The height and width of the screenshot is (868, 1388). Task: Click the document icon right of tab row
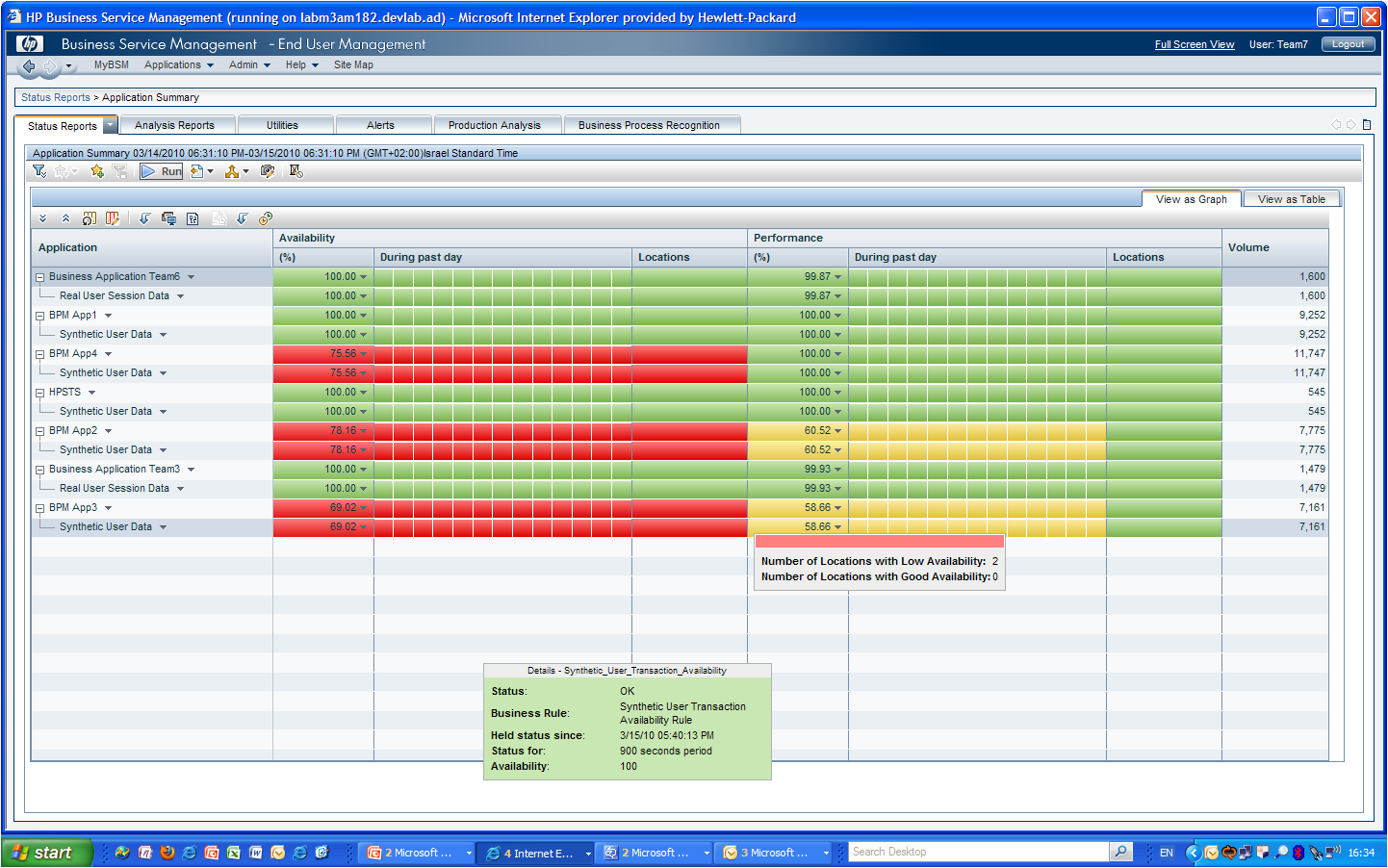1367,124
